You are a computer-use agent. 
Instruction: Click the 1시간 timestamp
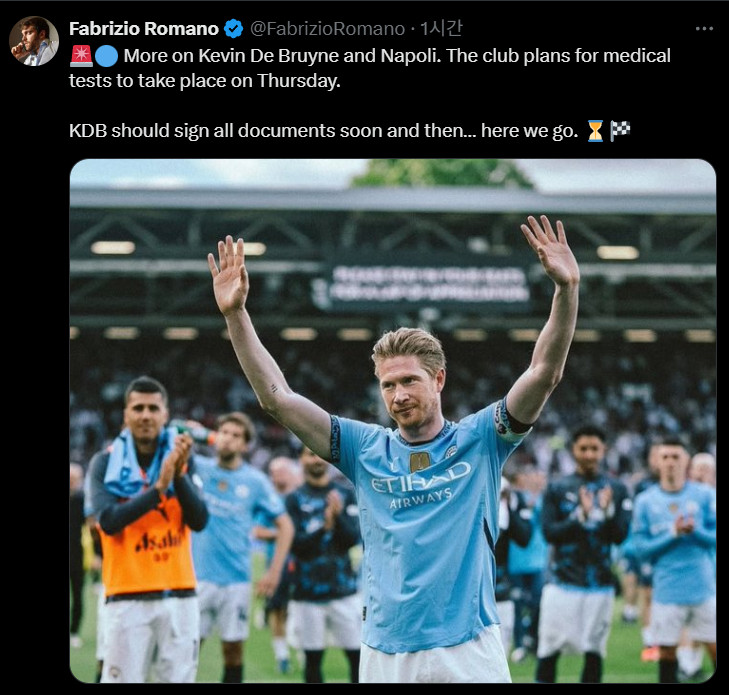(441, 29)
